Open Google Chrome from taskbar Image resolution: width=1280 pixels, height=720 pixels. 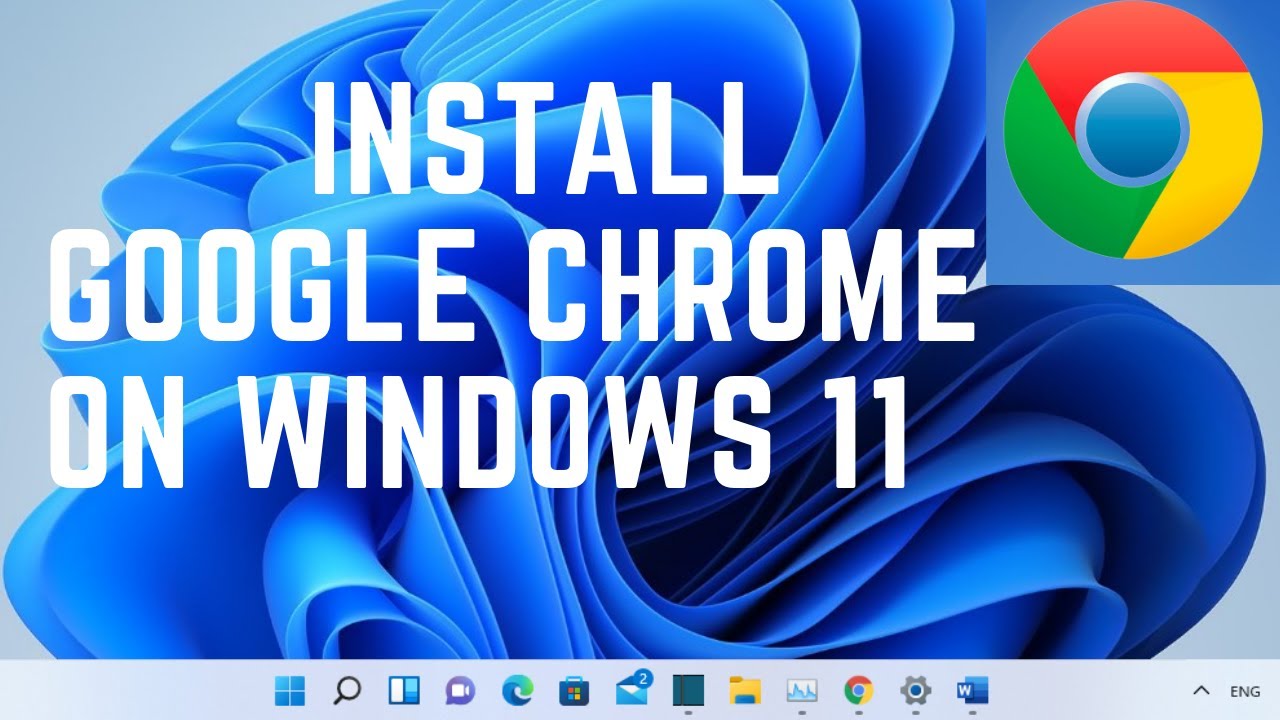point(858,690)
